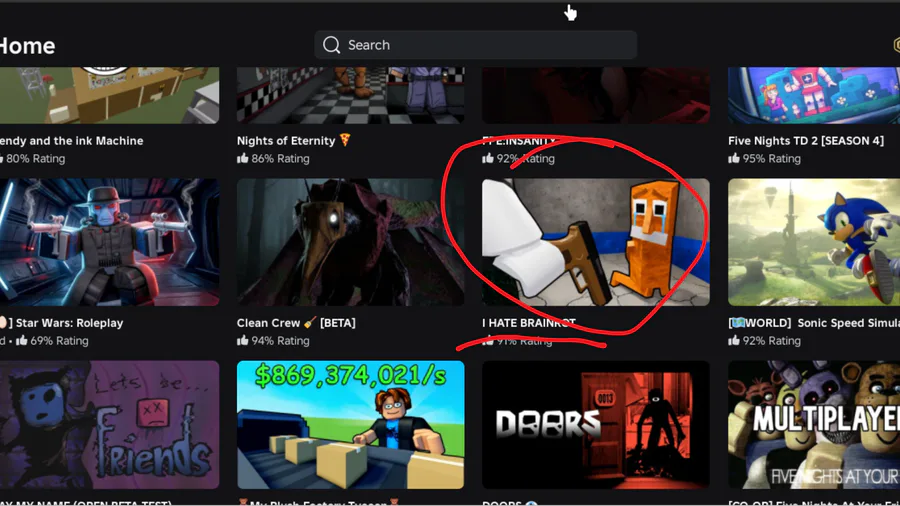Open the DOORS game thumbnail
The width and height of the screenshot is (900, 506).
pos(596,425)
